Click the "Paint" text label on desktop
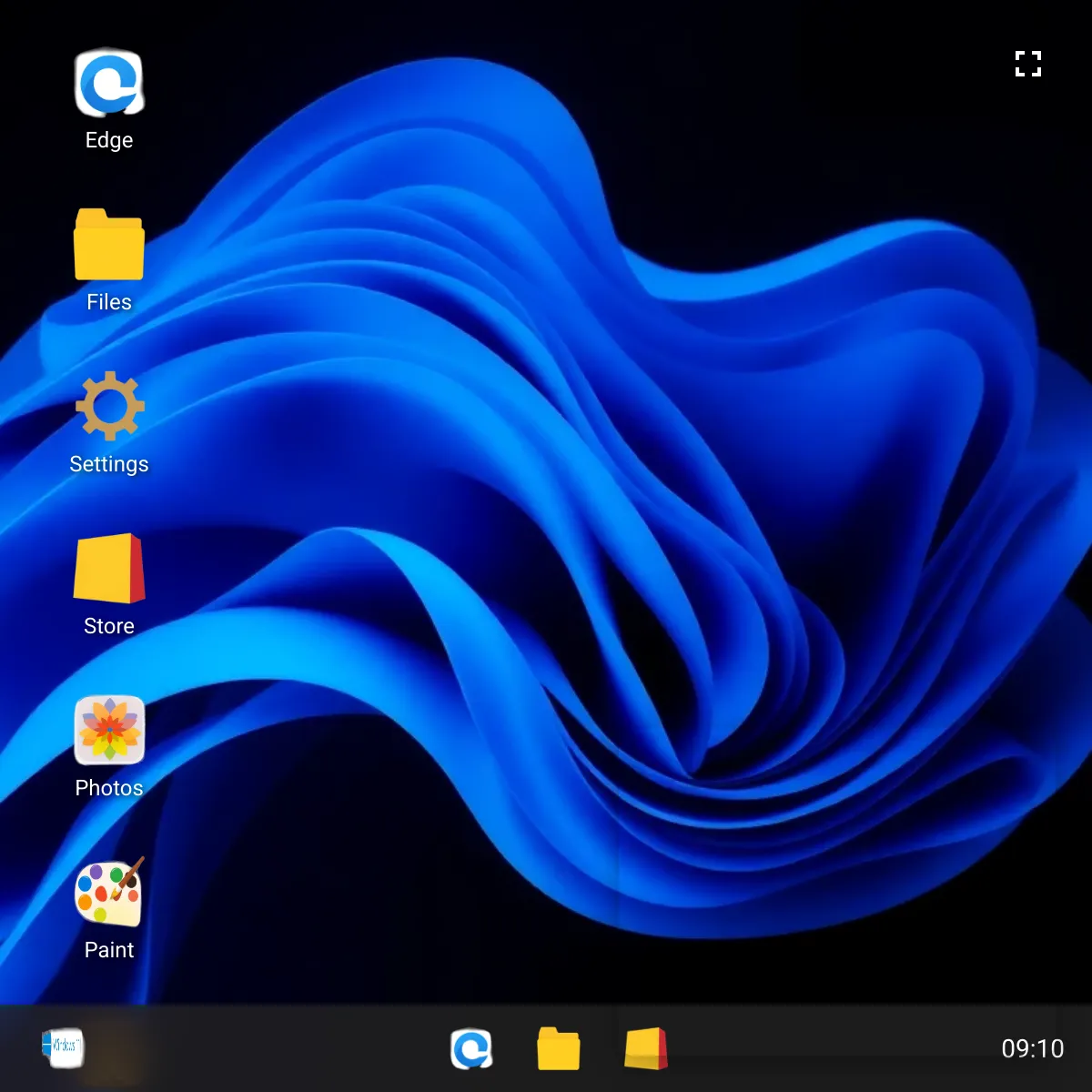Screen dimensions: 1092x1092 coord(109,950)
